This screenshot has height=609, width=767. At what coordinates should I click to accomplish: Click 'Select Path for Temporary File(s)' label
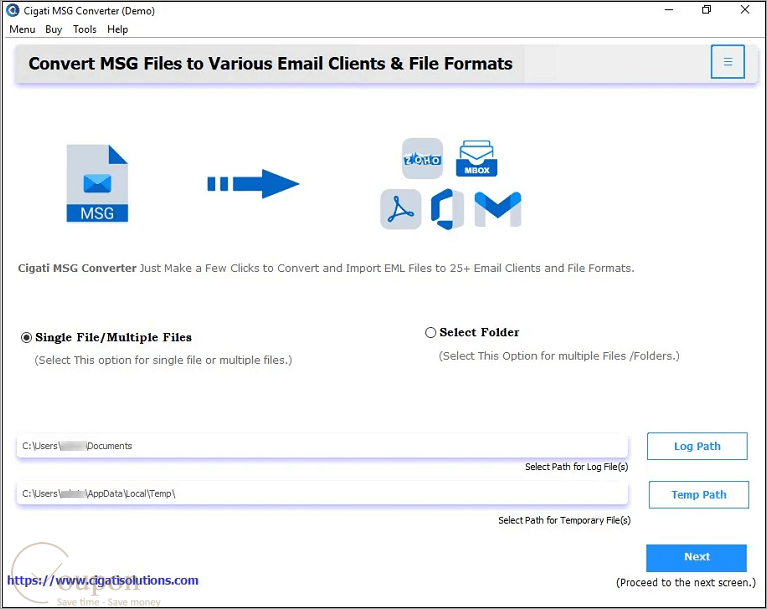point(564,520)
